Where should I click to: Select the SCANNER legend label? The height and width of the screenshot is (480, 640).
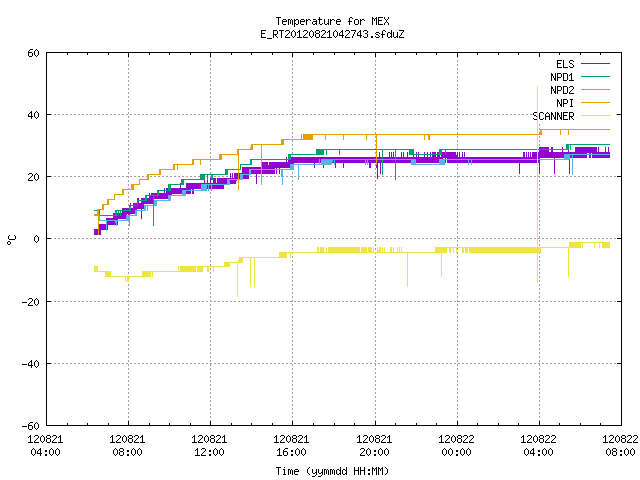pyautogui.click(x=553, y=116)
